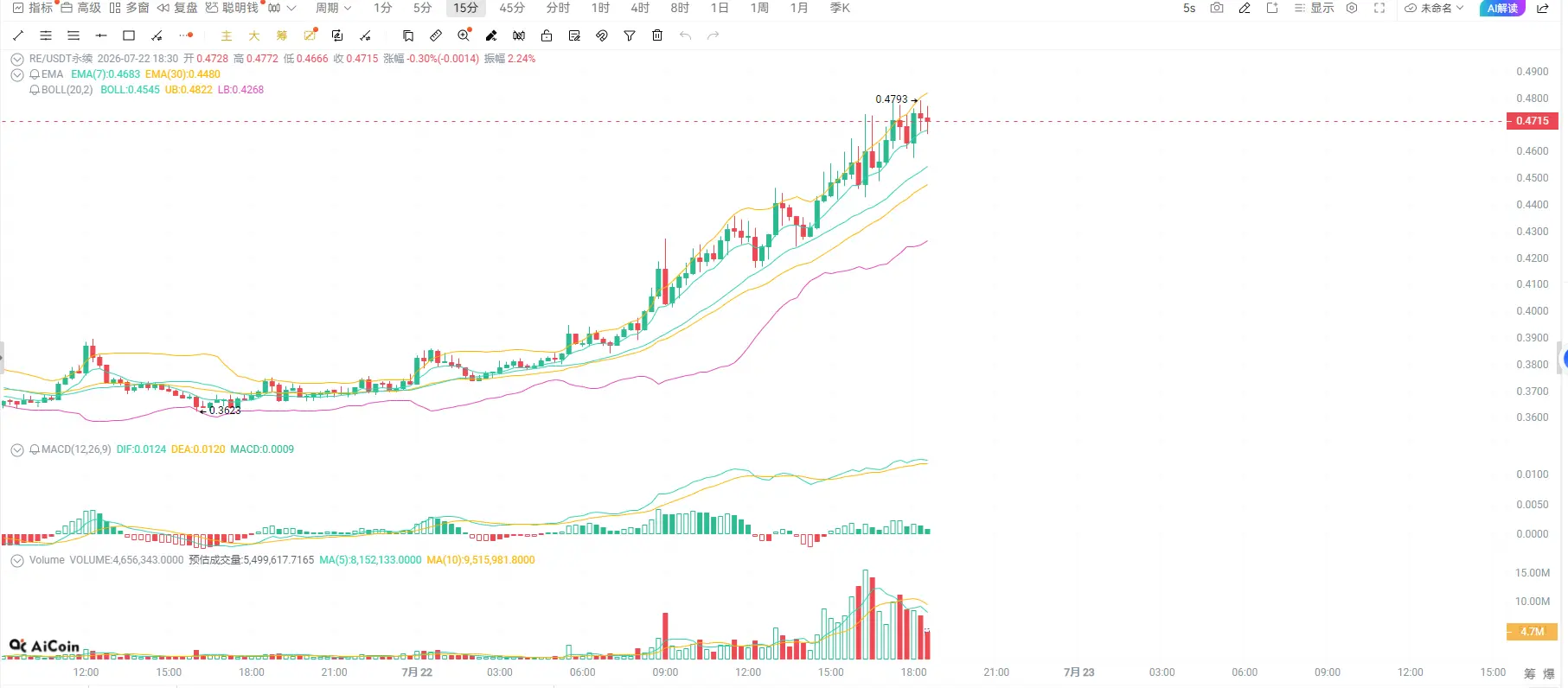Toggle fullscreen mode icon
1568x688 pixels.
point(1379,8)
